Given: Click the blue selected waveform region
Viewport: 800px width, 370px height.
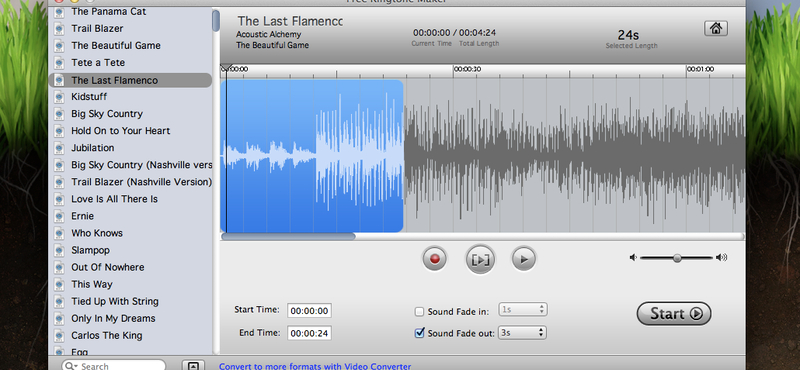Looking at the screenshot, I should pos(312,156).
